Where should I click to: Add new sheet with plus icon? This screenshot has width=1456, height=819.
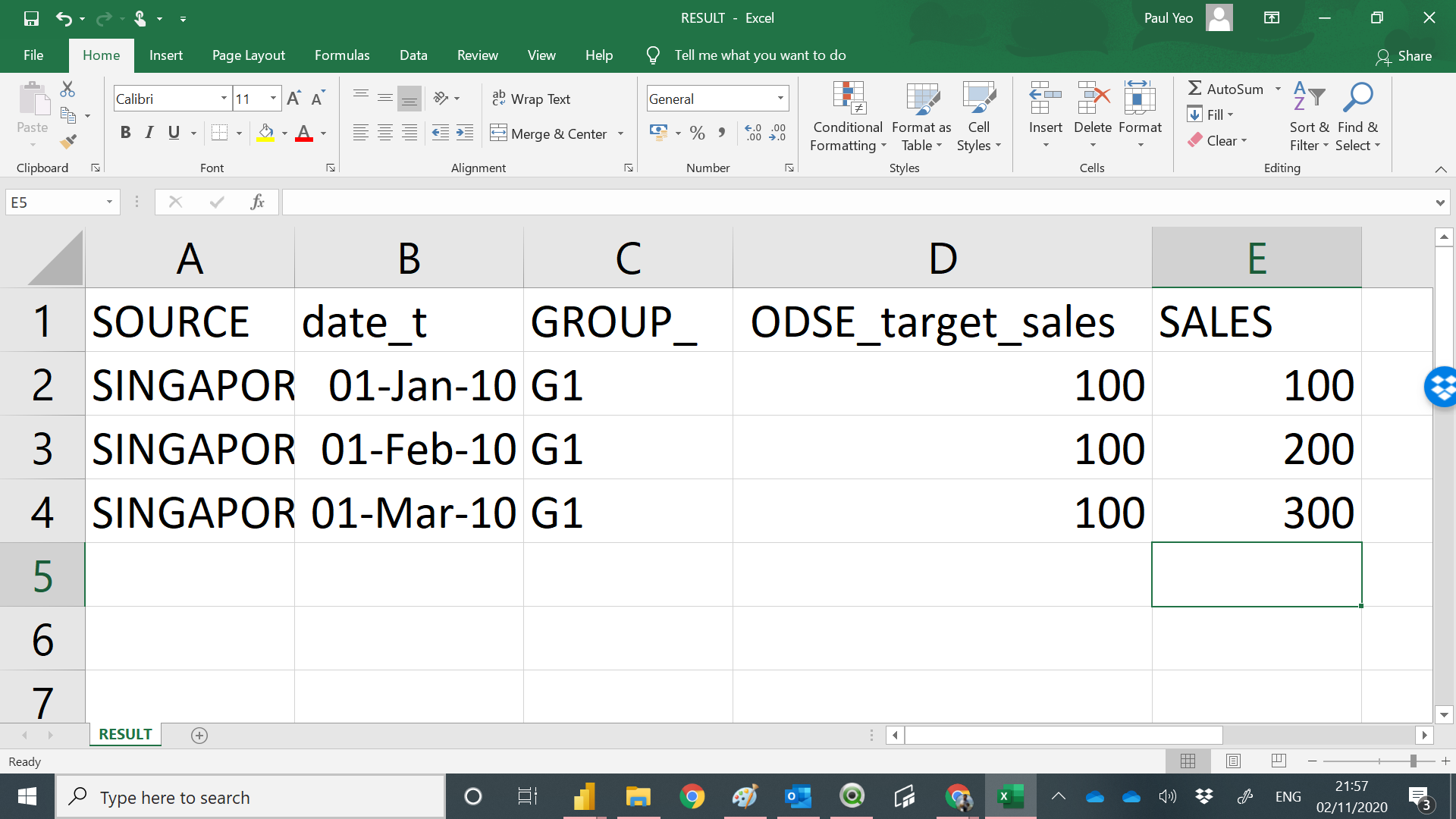point(199,735)
